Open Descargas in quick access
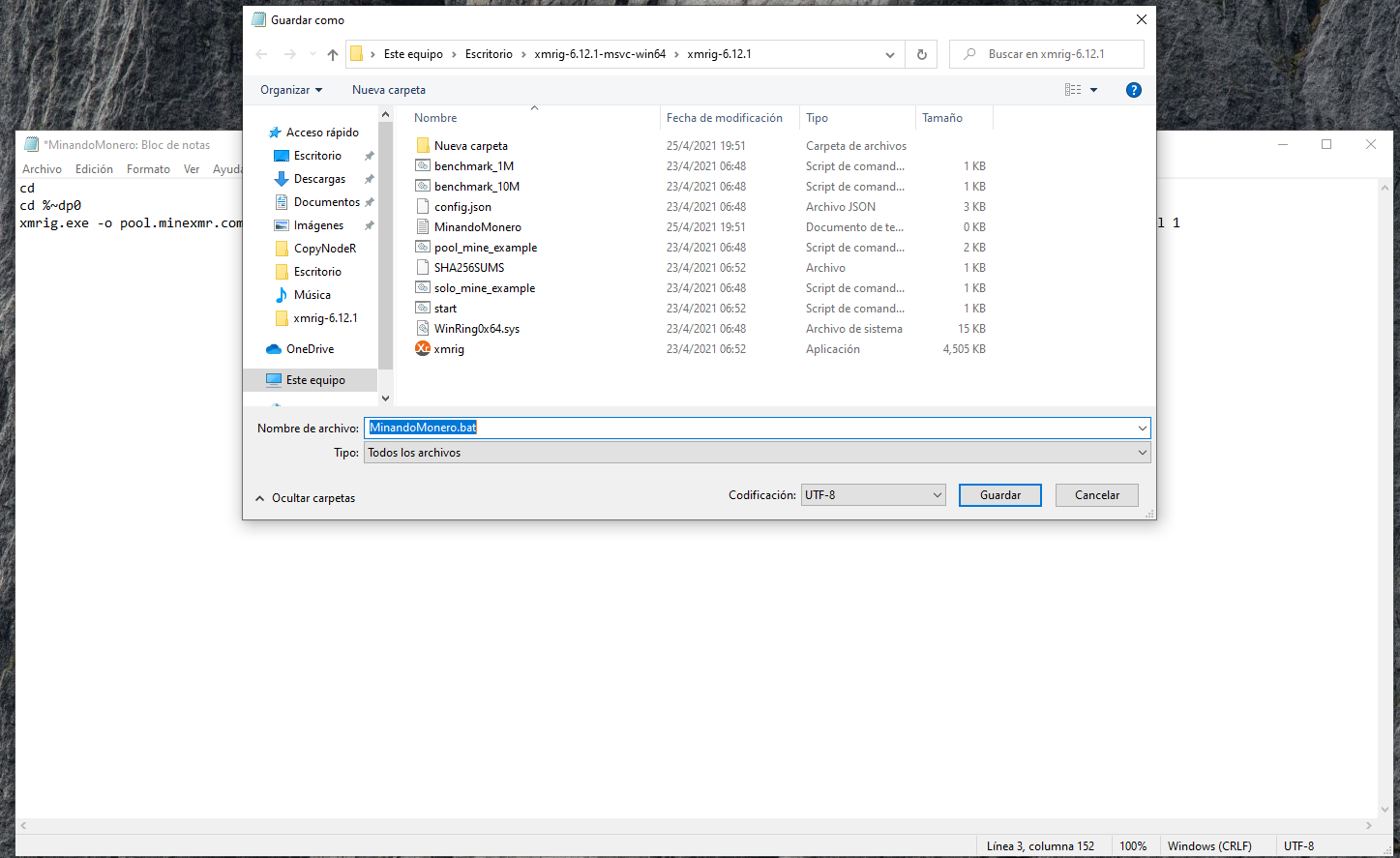The image size is (1400, 858). 319,179
